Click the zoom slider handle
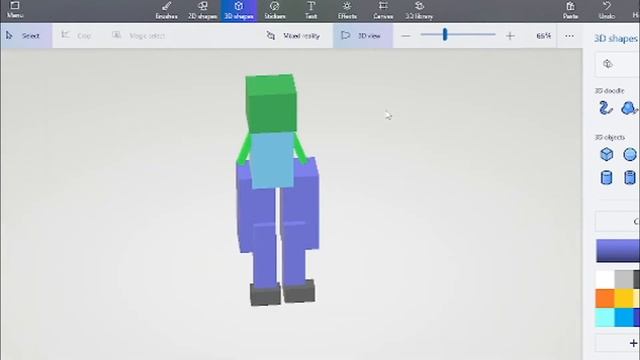Screen dimensions: 640x360 [x=445, y=35]
